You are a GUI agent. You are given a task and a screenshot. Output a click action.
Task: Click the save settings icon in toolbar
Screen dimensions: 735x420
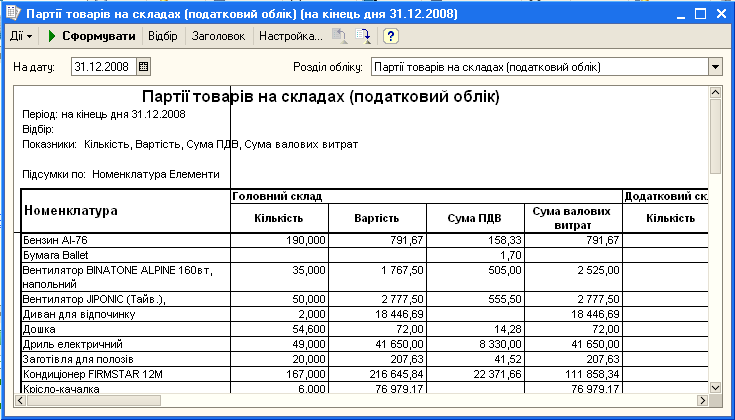[363, 36]
